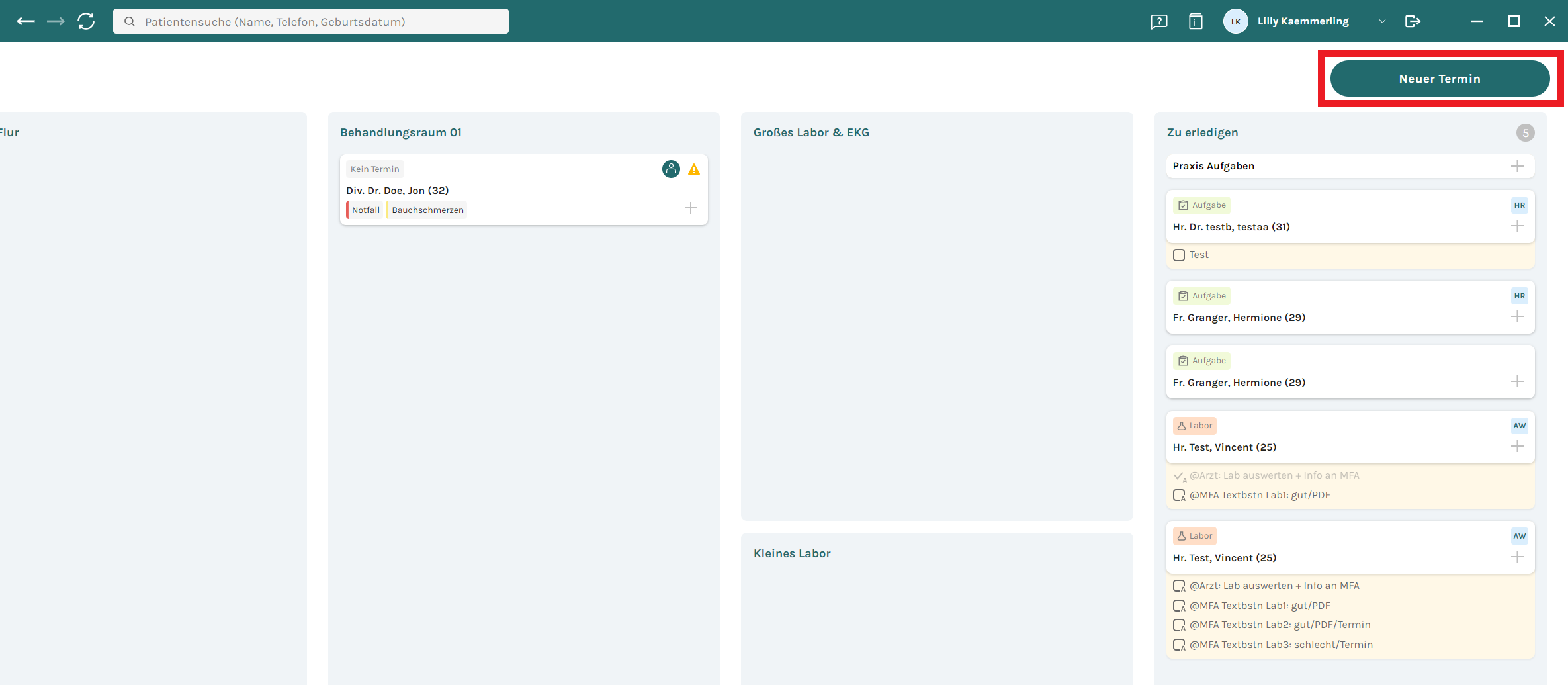Go back with the left arrow
This screenshot has height=685, width=1568.
click(26, 21)
